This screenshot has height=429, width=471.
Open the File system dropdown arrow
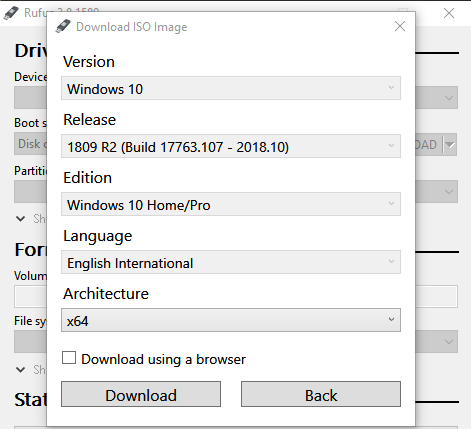click(449, 342)
